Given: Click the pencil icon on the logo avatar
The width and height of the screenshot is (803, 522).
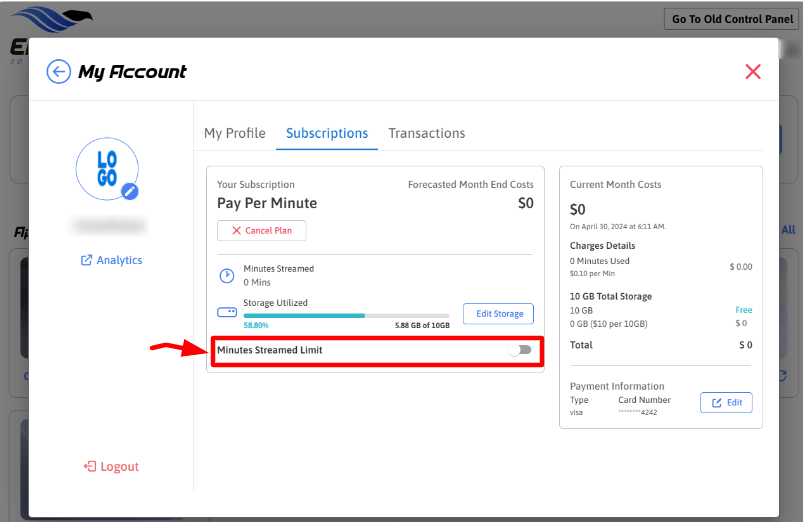Looking at the screenshot, I should (130, 191).
